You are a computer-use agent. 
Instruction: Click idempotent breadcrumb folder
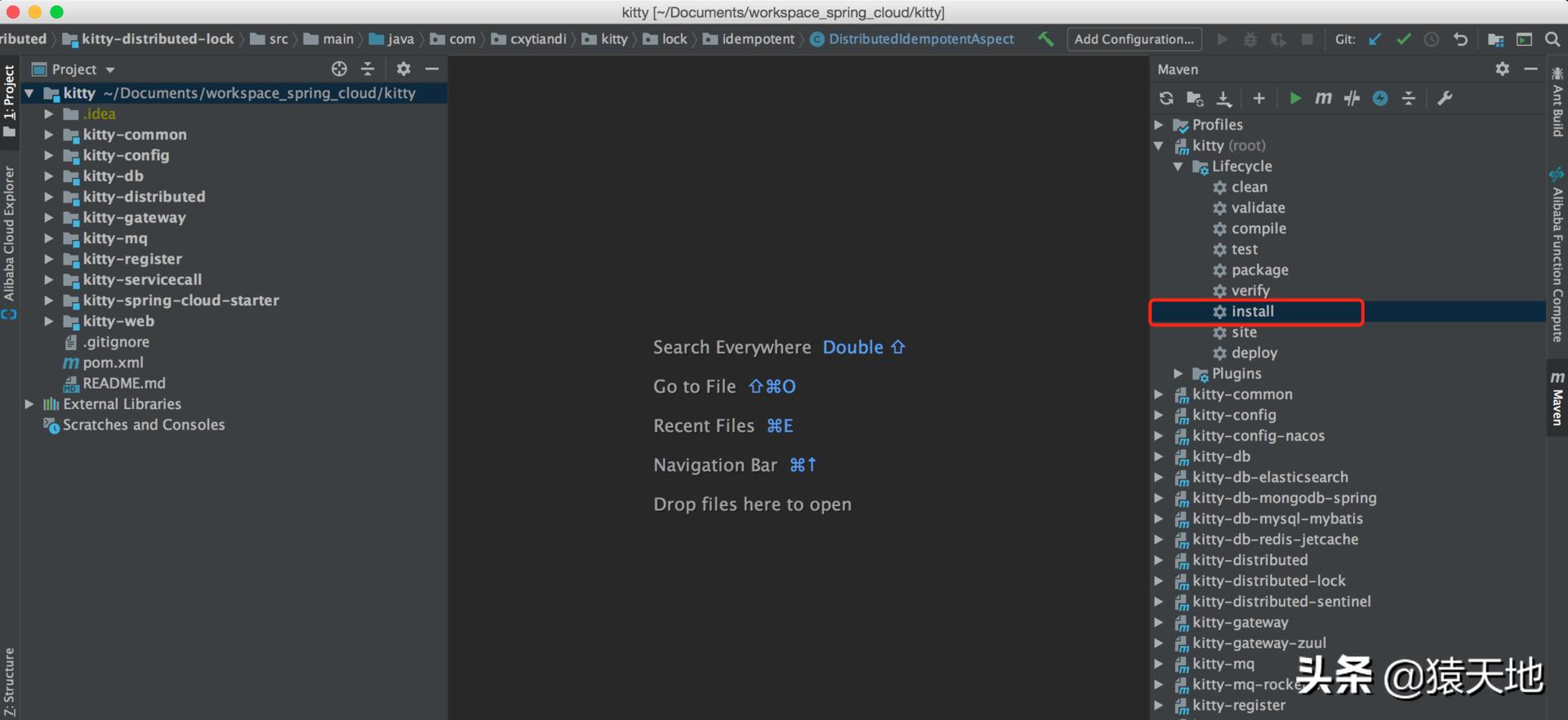[758, 39]
